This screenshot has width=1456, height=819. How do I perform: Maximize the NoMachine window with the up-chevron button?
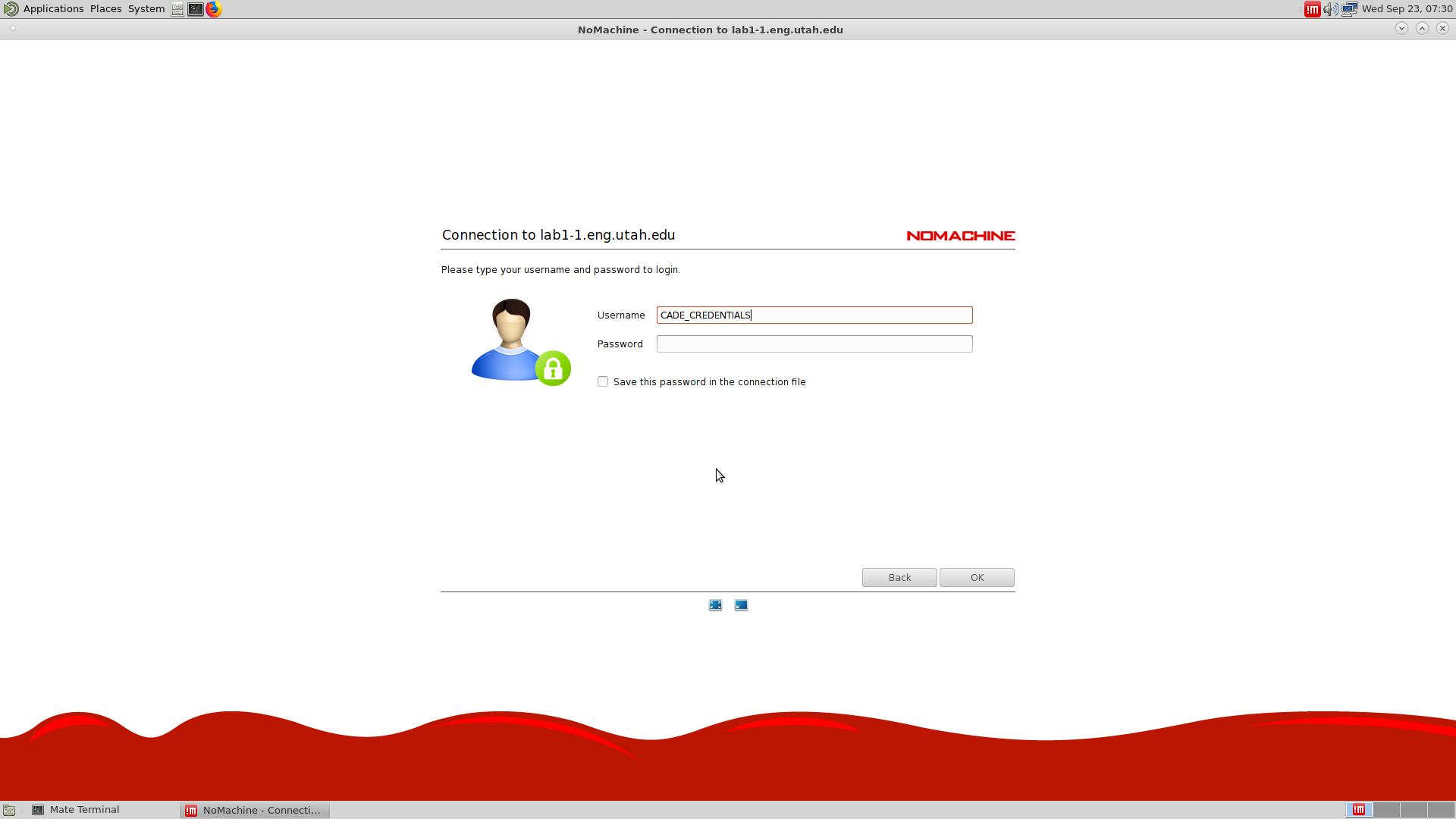pyautogui.click(x=1422, y=28)
